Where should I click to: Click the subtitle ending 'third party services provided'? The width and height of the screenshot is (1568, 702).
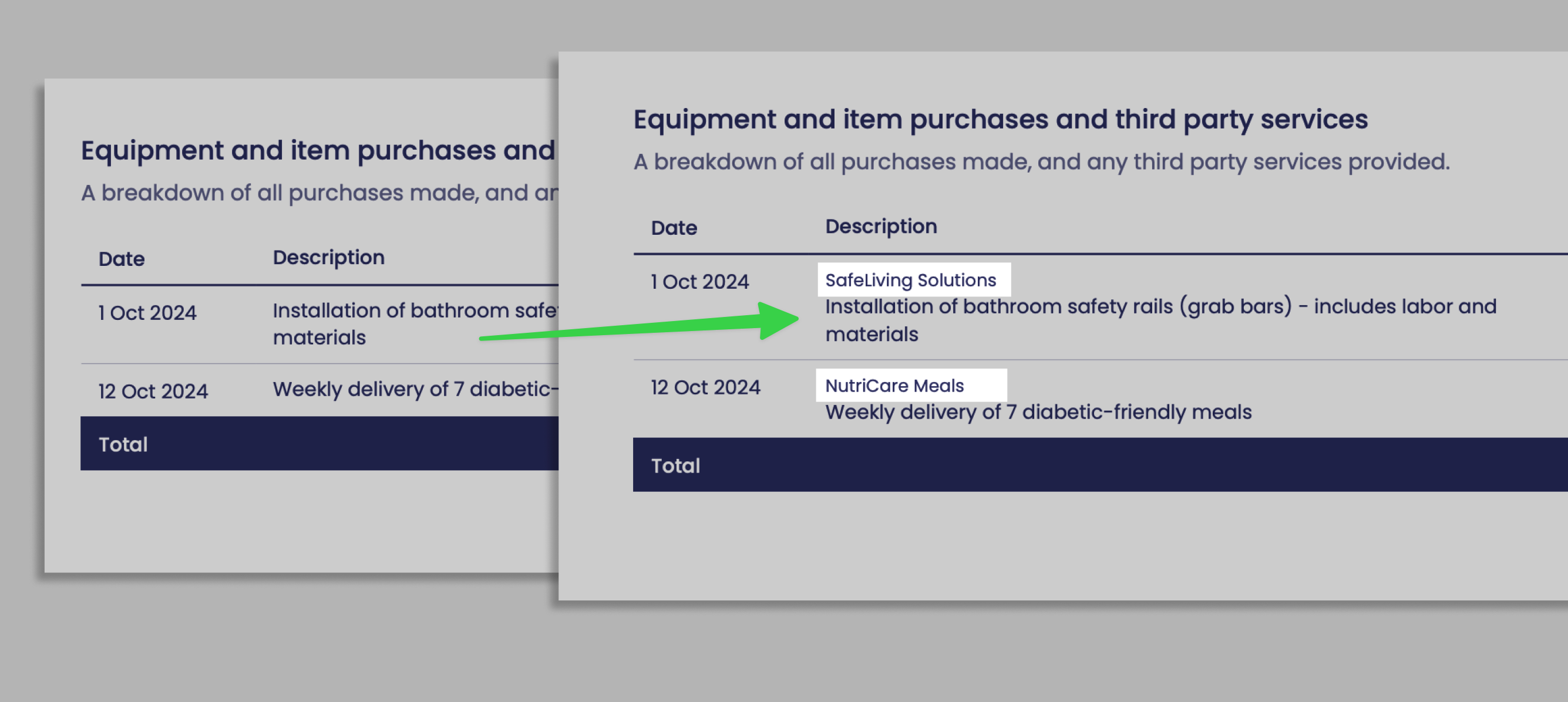point(1041,162)
